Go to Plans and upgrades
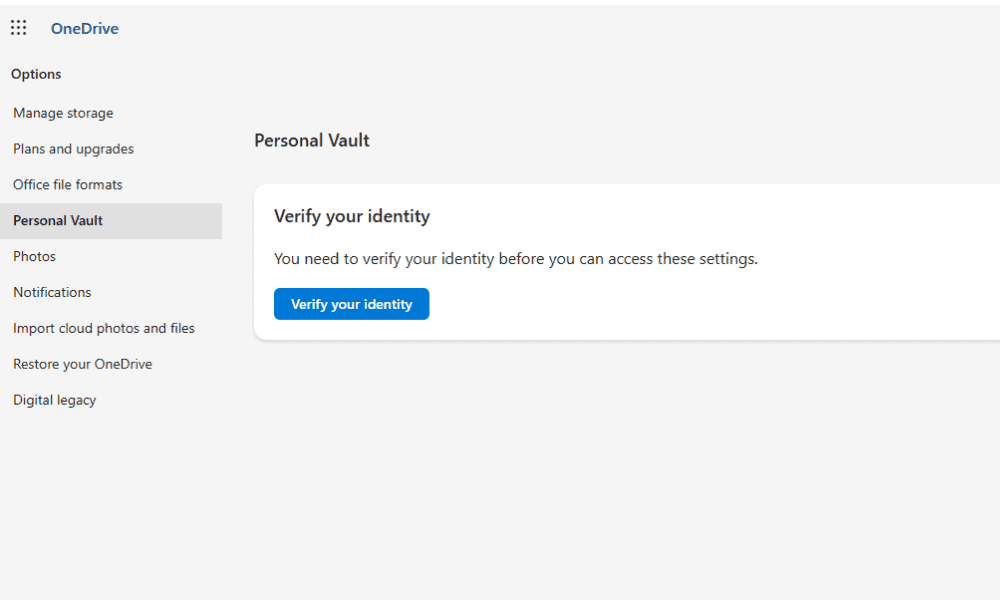The width and height of the screenshot is (1000, 600). pyautogui.click(x=73, y=149)
